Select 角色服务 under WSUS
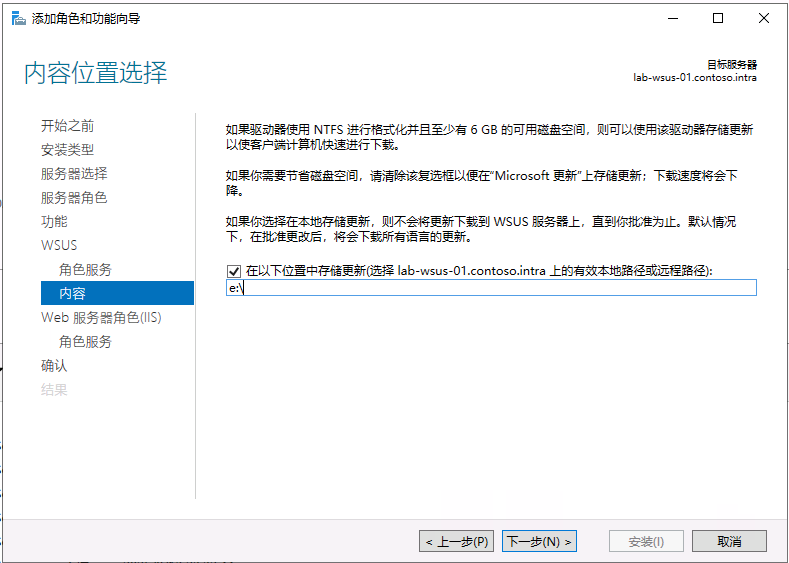789x563 pixels. click(x=85, y=270)
